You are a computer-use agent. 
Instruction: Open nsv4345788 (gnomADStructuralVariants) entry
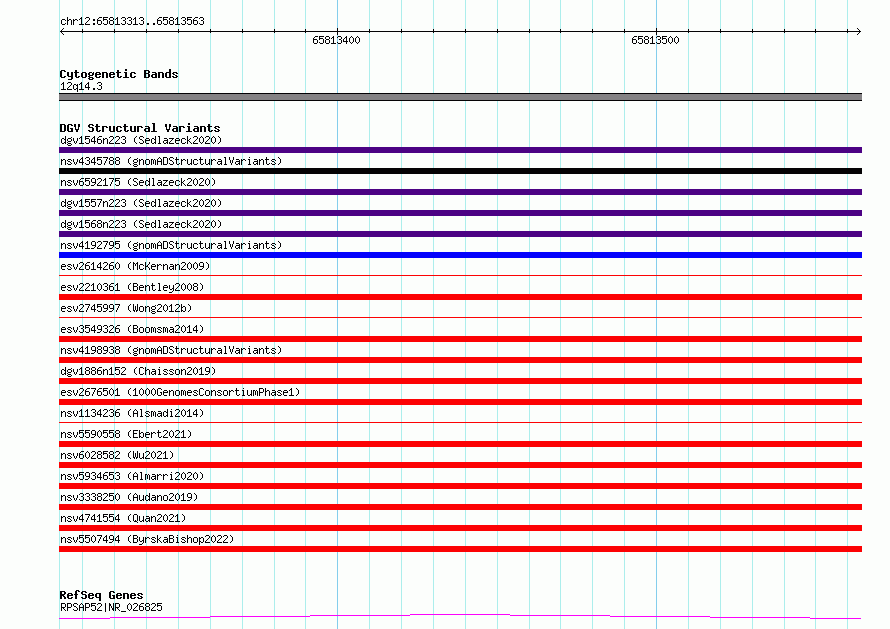pyautogui.click(x=171, y=161)
